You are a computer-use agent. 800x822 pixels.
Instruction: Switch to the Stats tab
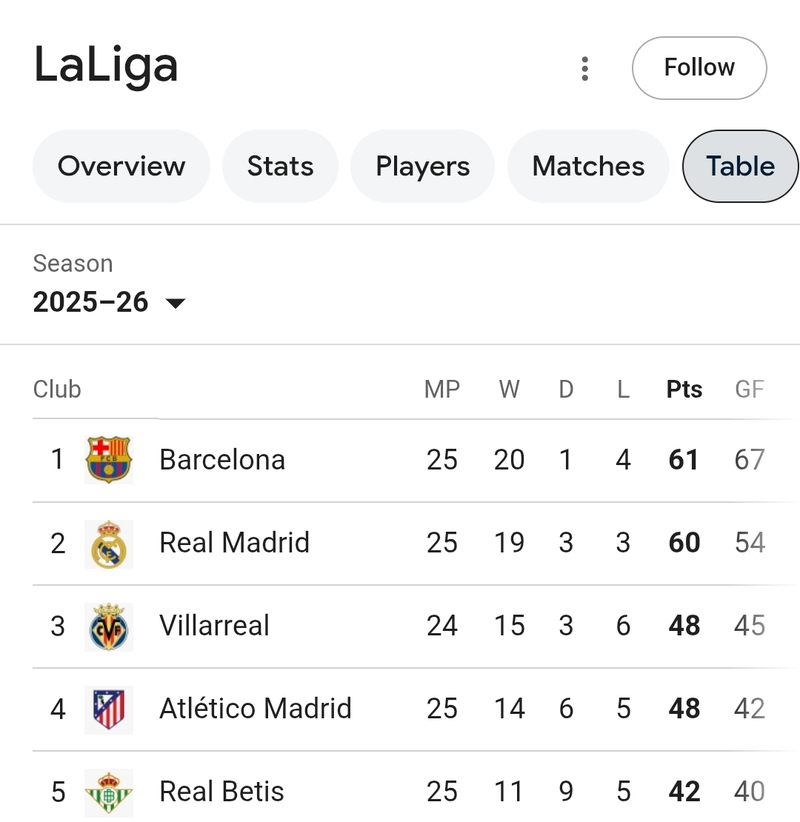280,166
